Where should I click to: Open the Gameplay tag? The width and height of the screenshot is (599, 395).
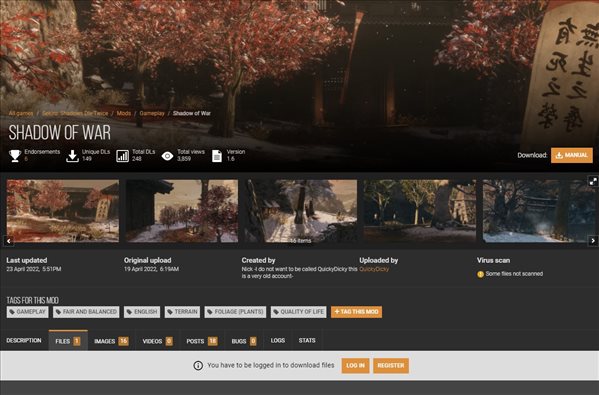tap(28, 312)
